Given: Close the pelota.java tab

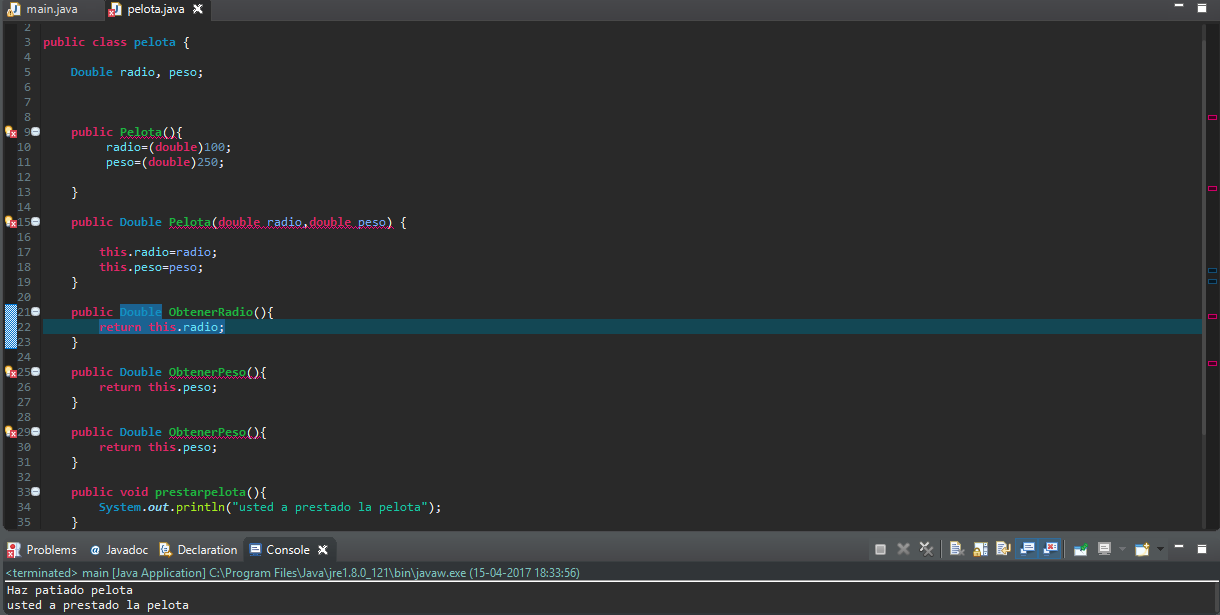Looking at the screenshot, I should pyautogui.click(x=198, y=9).
